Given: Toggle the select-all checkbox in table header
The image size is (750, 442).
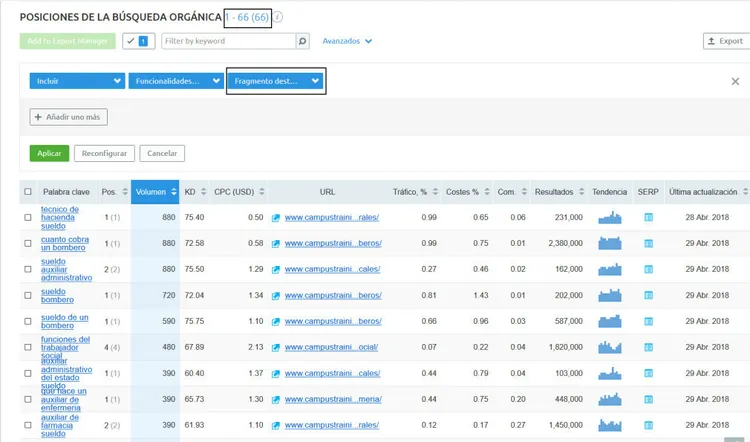Looking at the screenshot, I should (28, 192).
